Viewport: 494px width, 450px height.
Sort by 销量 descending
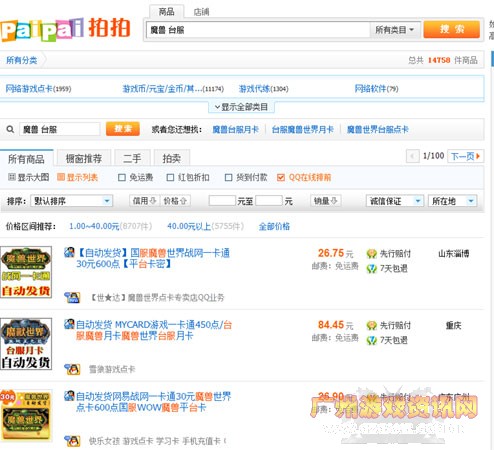326,201
